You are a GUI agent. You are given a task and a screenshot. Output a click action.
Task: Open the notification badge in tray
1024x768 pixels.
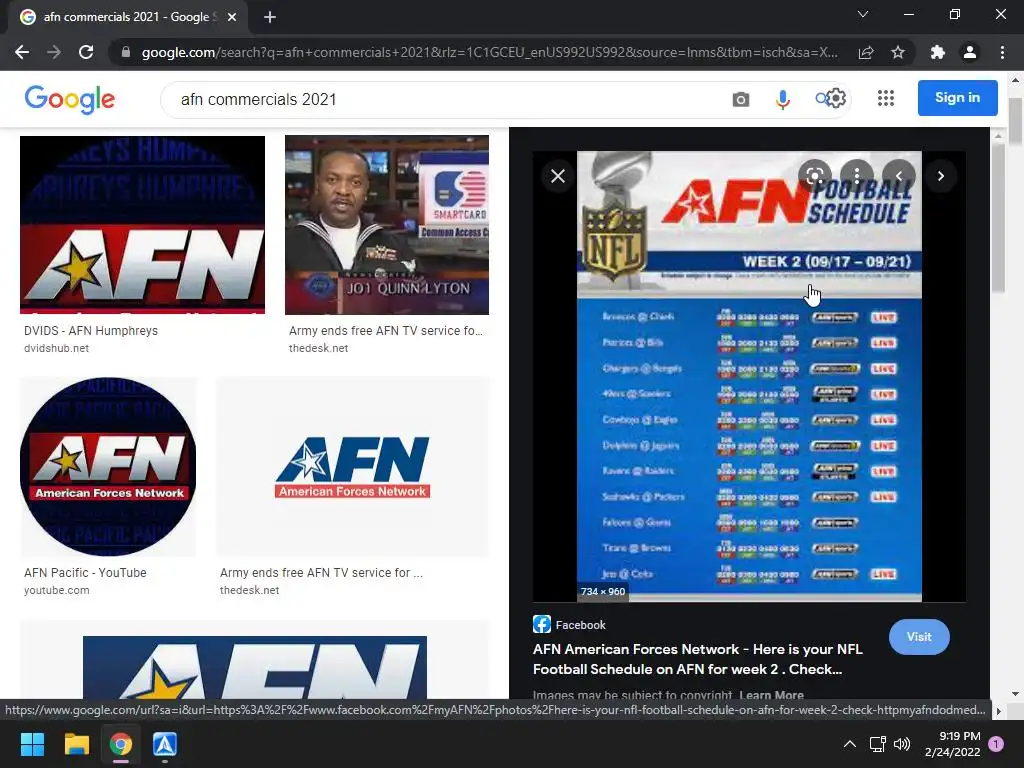(x=996, y=744)
